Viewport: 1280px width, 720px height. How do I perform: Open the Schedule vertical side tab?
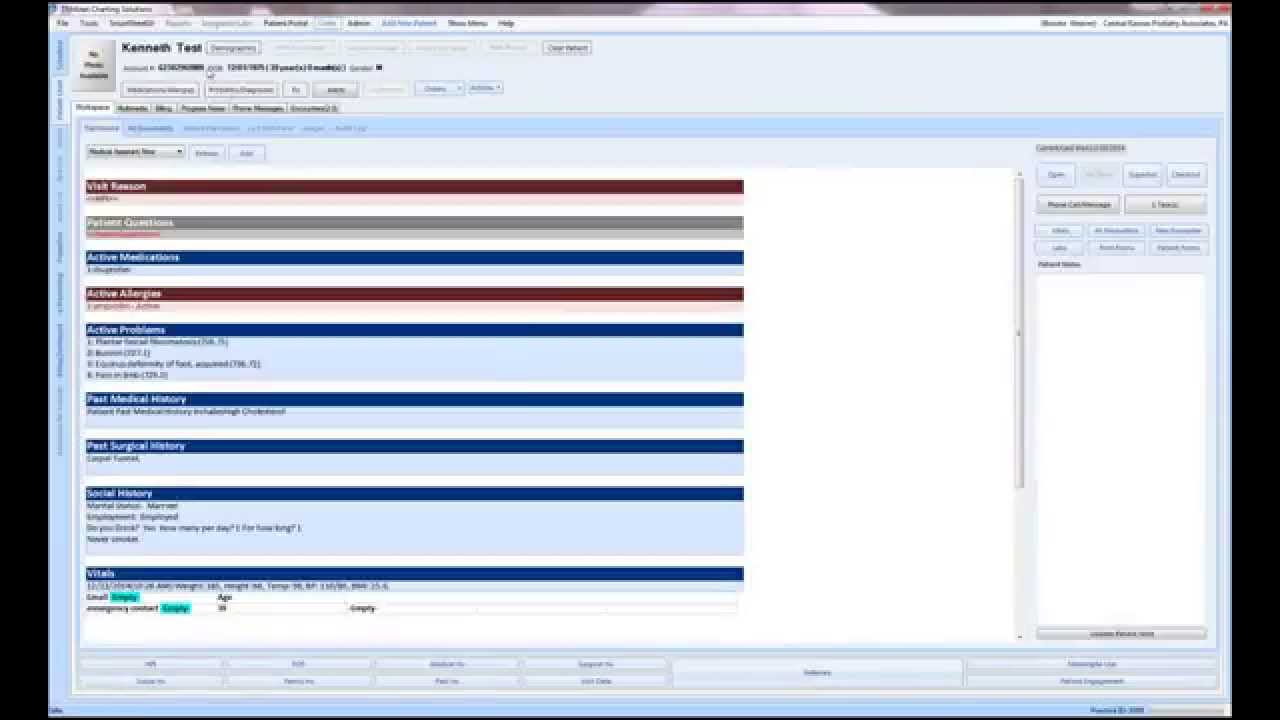(60, 57)
